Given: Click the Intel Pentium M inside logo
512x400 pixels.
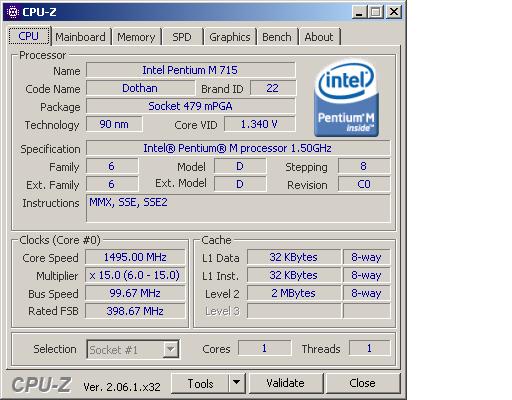Looking at the screenshot, I should 347,98.
